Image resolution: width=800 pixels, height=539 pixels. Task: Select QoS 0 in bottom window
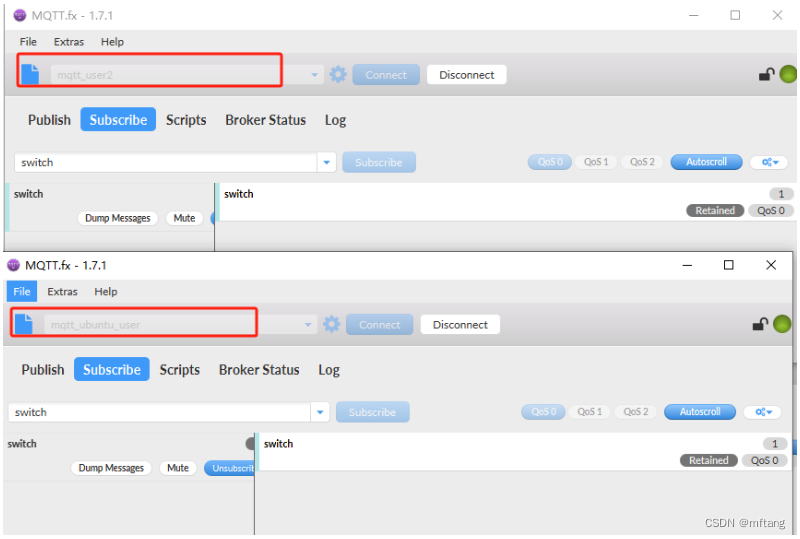coord(543,412)
